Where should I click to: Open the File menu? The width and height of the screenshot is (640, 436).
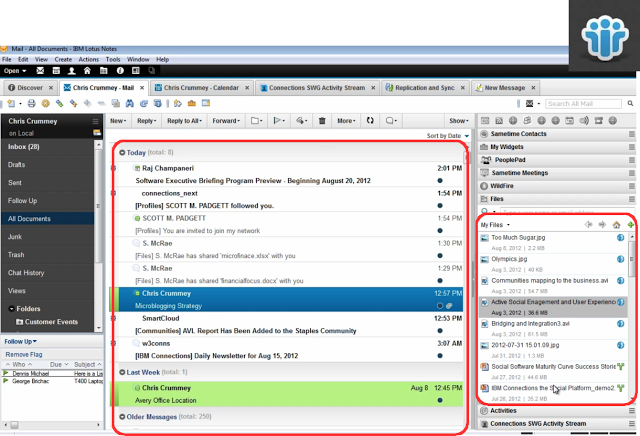coord(7,59)
